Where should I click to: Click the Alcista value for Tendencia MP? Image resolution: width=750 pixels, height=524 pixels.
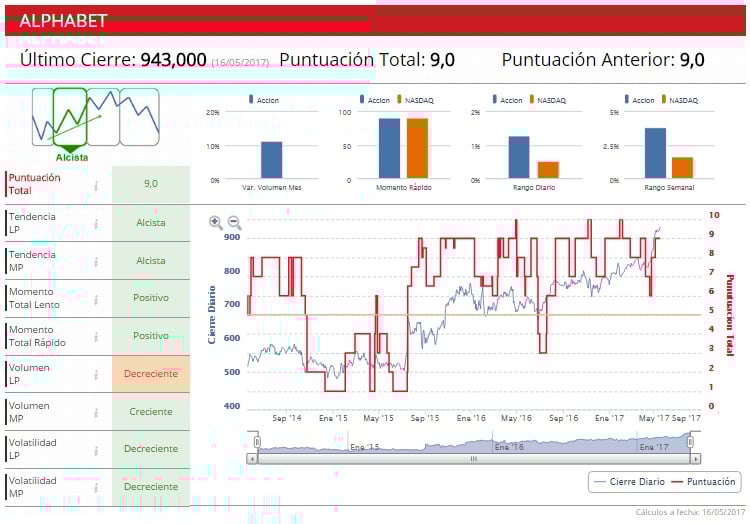pyautogui.click(x=151, y=261)
